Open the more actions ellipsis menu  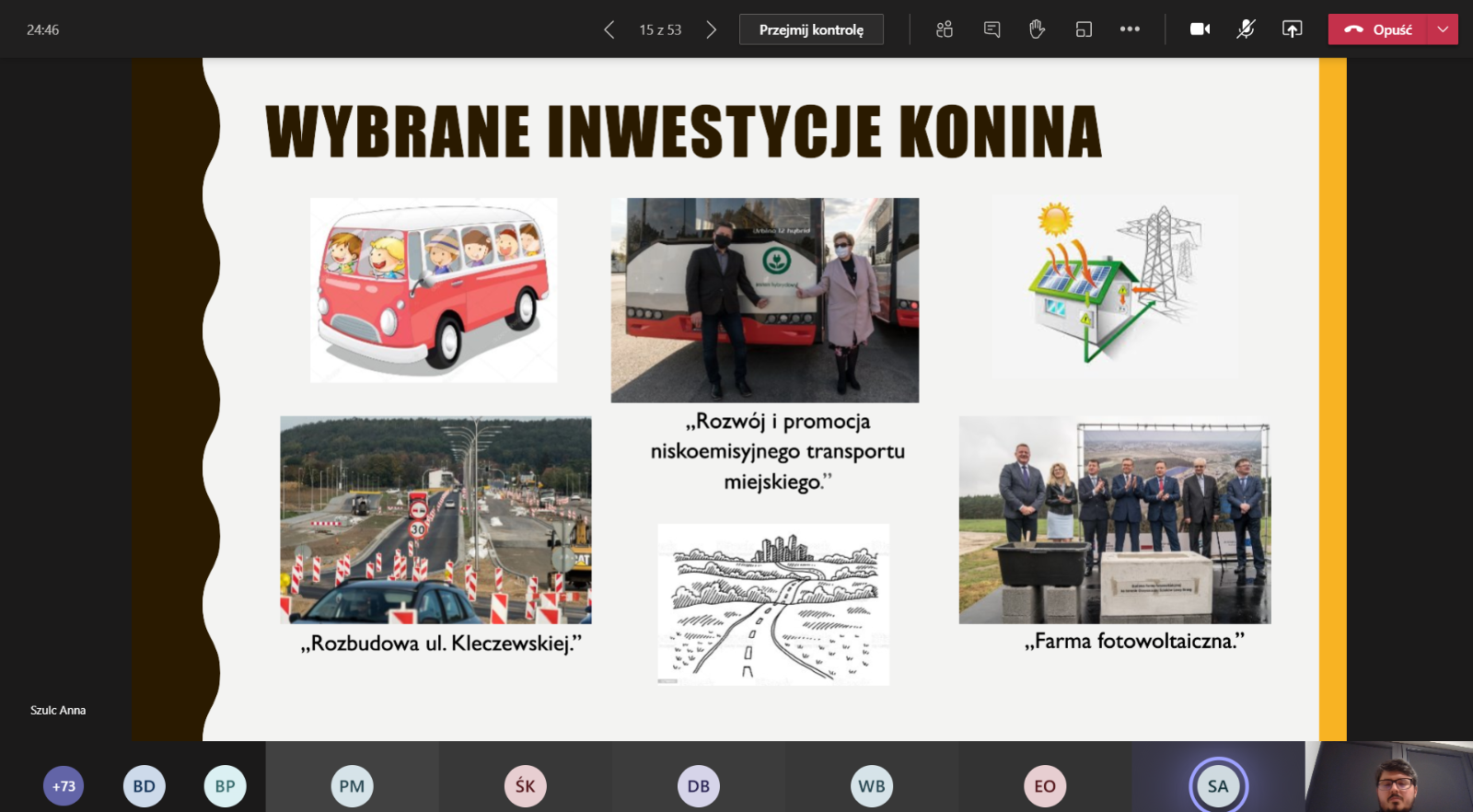coord(1130,29)
